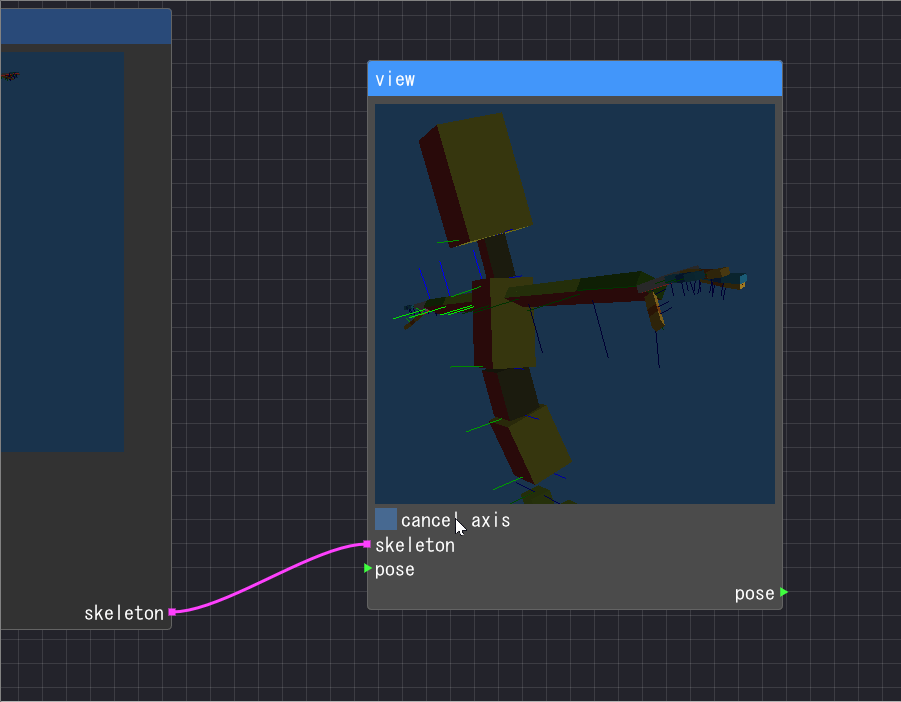
Task: Click the skeleton output pin on left node
Action: (x=172, y=612)
